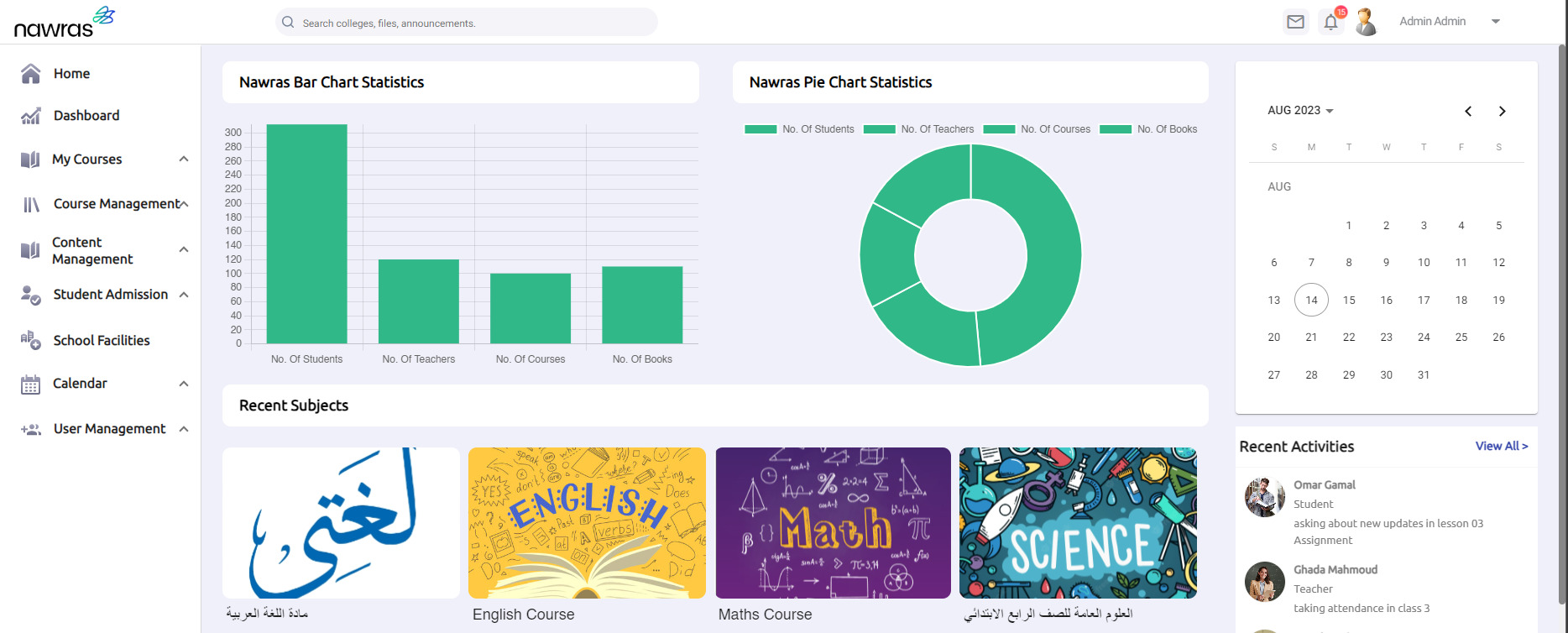The image size is (1568, 633).
Task: Go to previous month in calendar
Action: [1468, 111]
